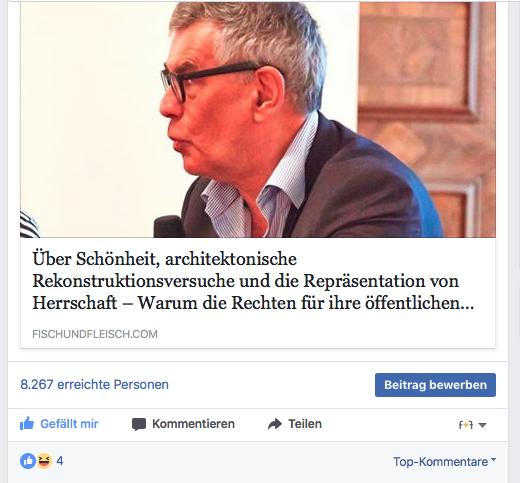
Task: Open the article headline Über Schönheit link
Action: click(253, 281)
